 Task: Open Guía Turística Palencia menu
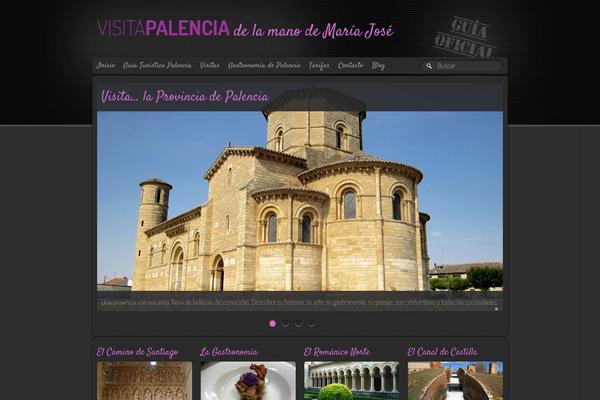click(157, 65)
